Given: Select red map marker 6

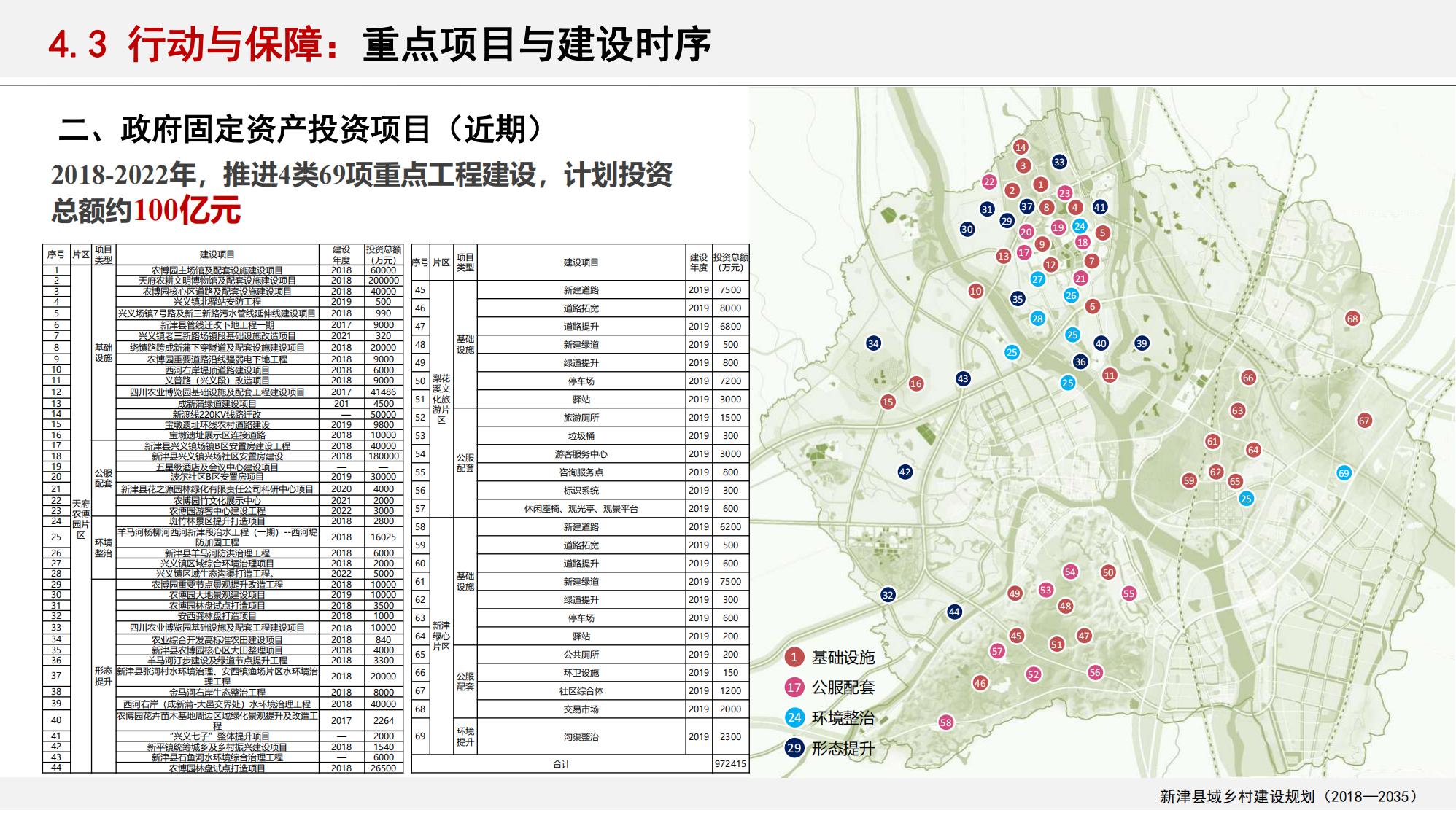Looking at the screenshot, I should 1092,306.
